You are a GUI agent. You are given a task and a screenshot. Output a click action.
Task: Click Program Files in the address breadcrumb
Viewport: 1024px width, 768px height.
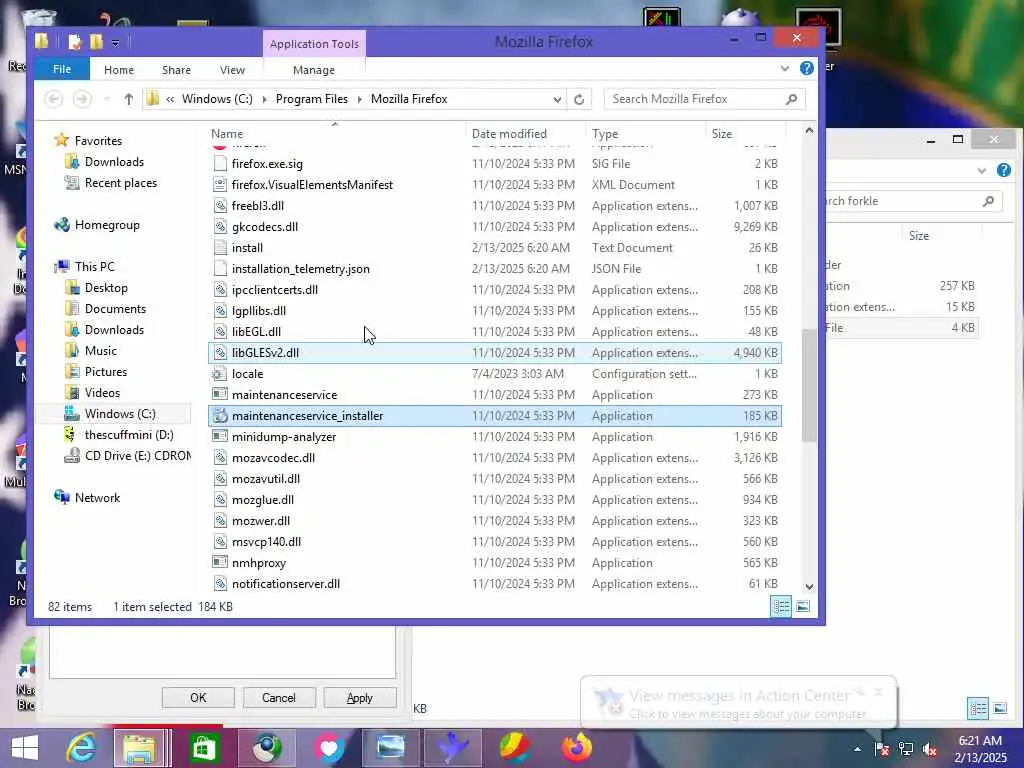[312, 99]
